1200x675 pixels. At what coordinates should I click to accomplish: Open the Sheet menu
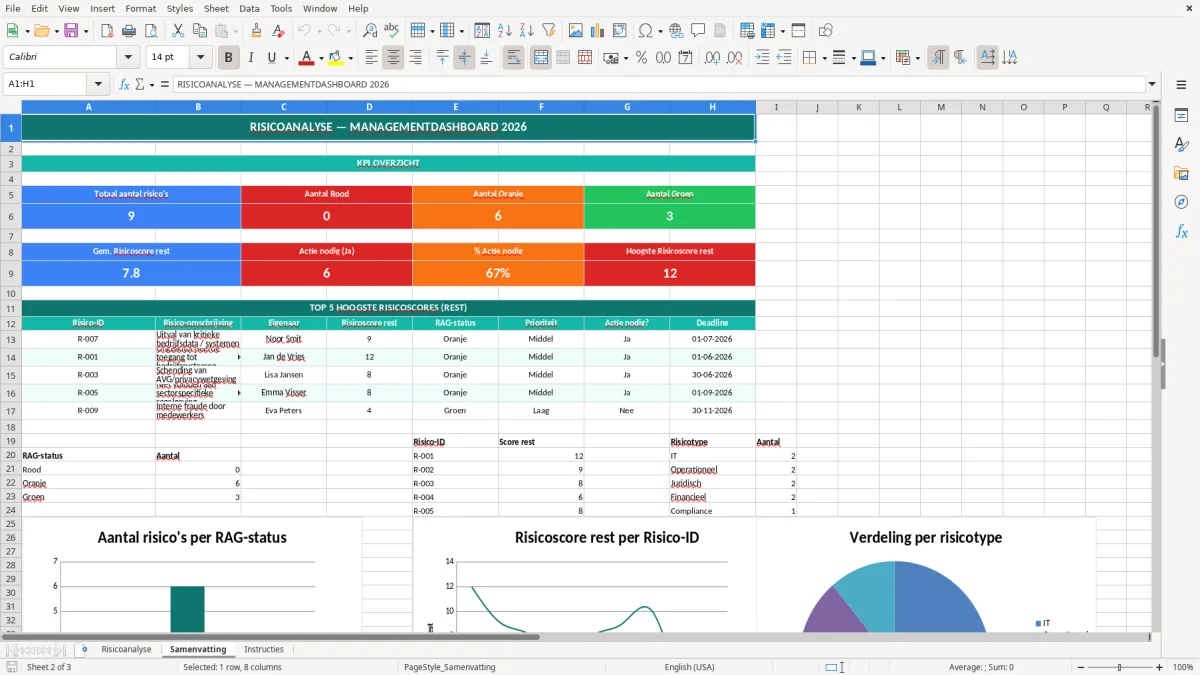(x=216, y=8)
